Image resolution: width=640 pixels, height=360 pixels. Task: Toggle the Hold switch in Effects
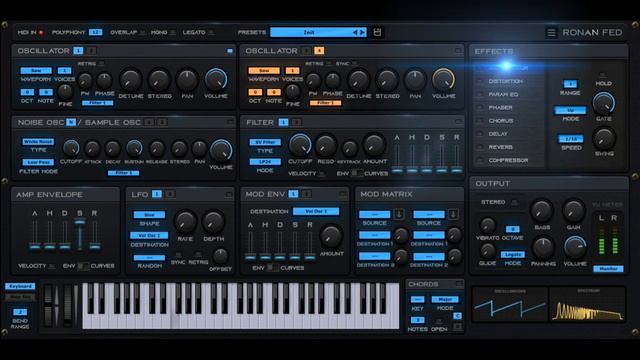click(602, 75)
